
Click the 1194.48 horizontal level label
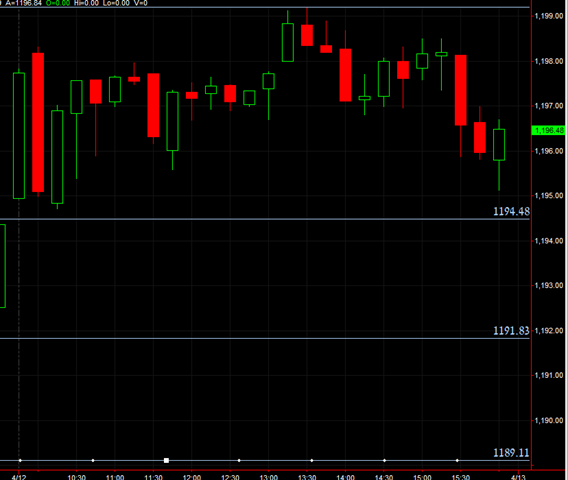click(511, 212)
